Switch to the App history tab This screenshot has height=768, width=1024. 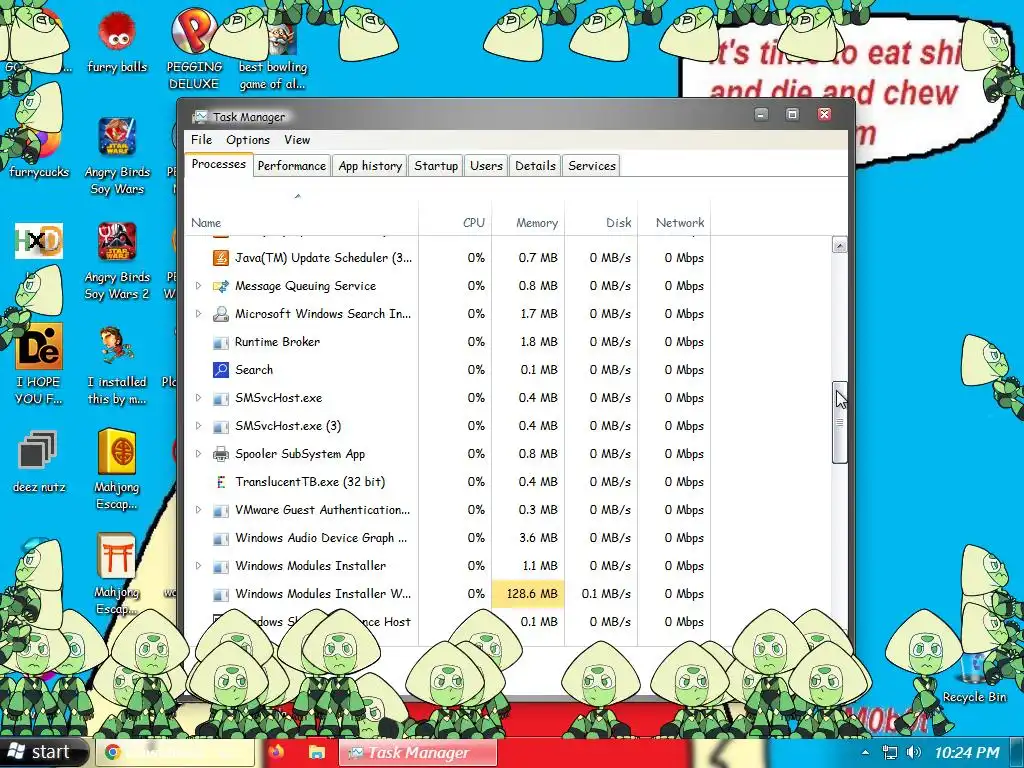point(370,166)
